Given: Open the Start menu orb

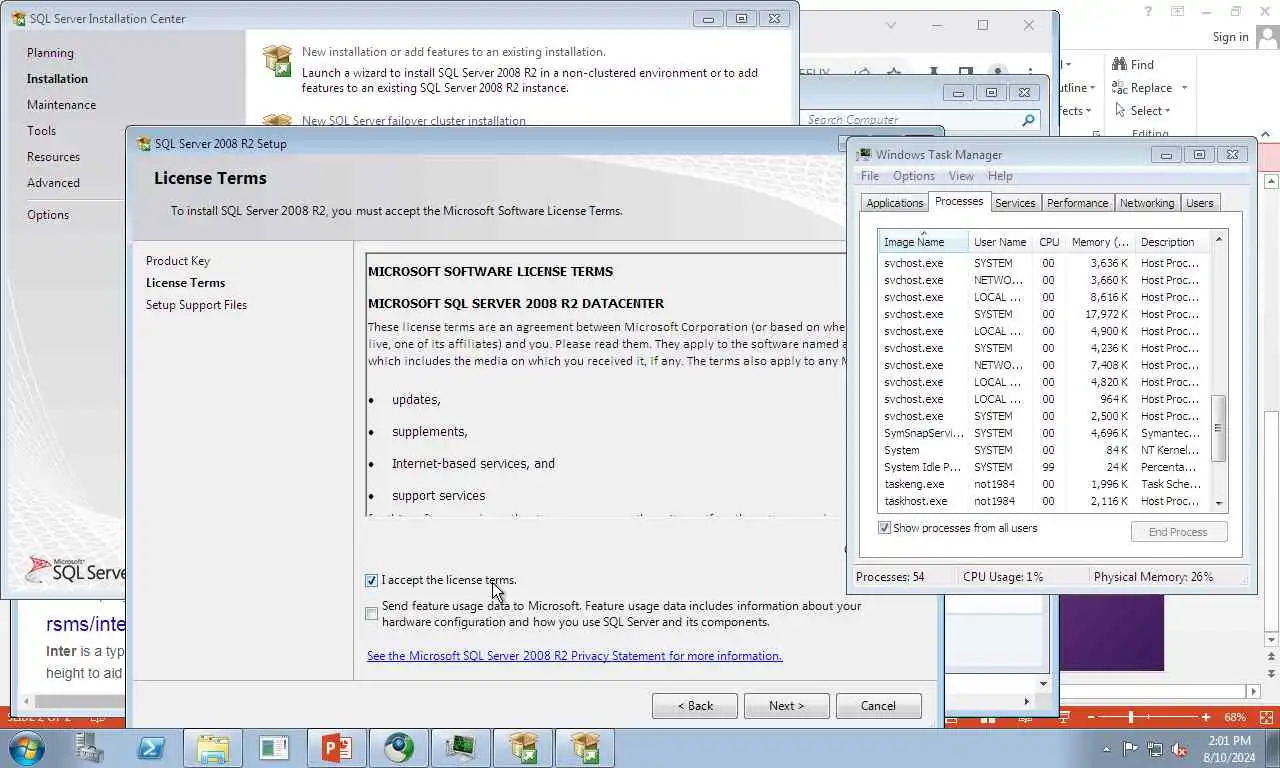Looking at the screenshot, I should pyautogui.click(x=26, y=748).
